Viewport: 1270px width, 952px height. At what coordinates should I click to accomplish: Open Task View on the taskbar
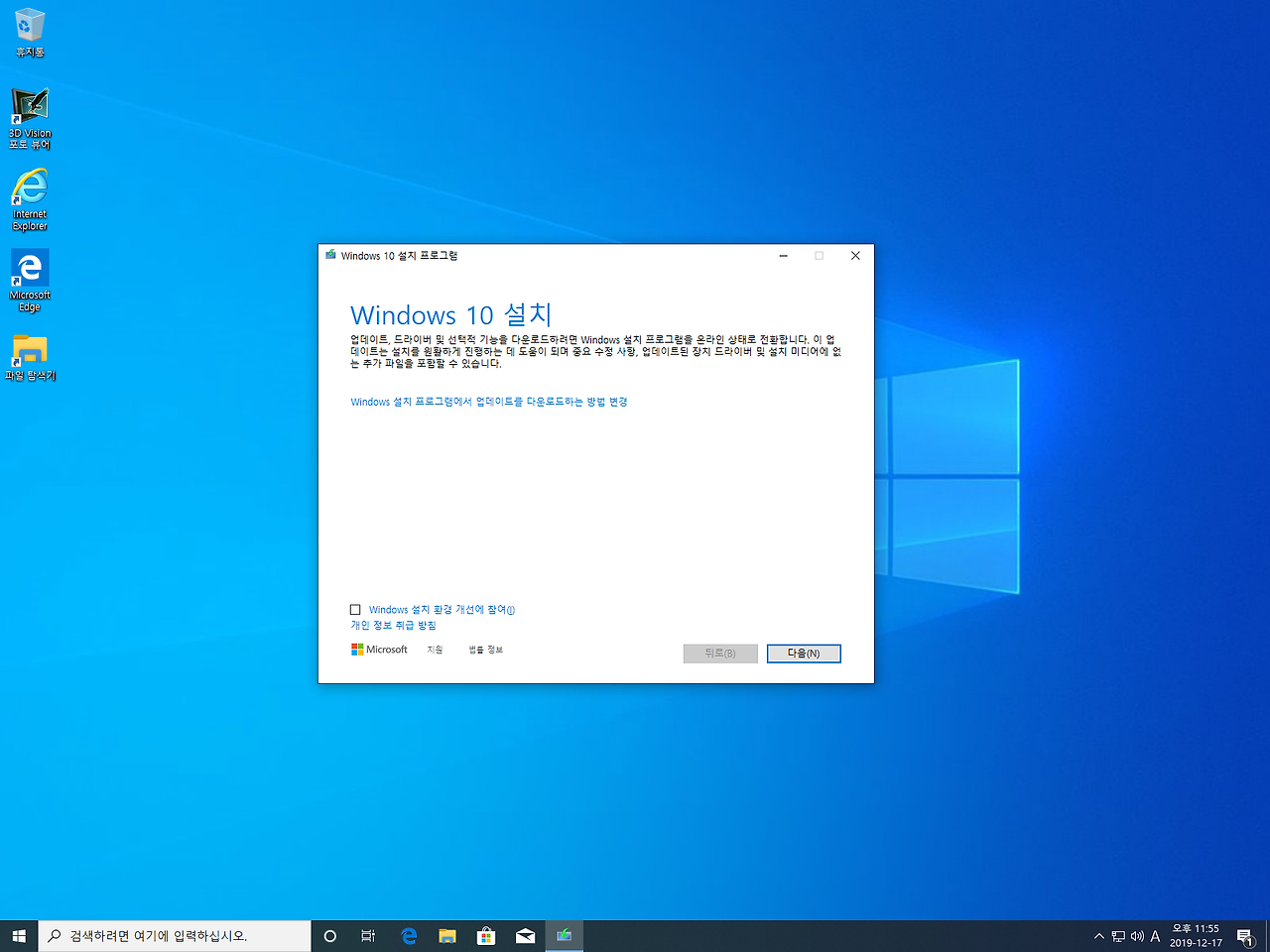pos(368,936)
